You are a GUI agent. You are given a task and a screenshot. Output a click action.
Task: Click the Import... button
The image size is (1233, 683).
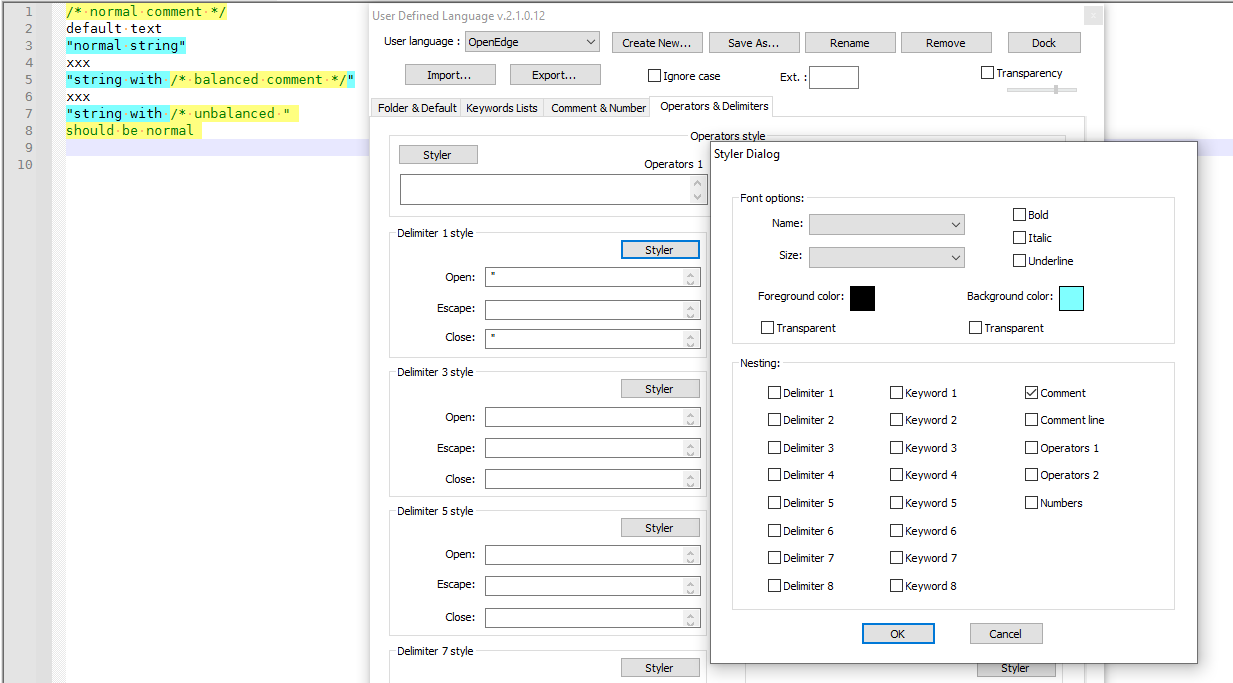coord(450,75)
